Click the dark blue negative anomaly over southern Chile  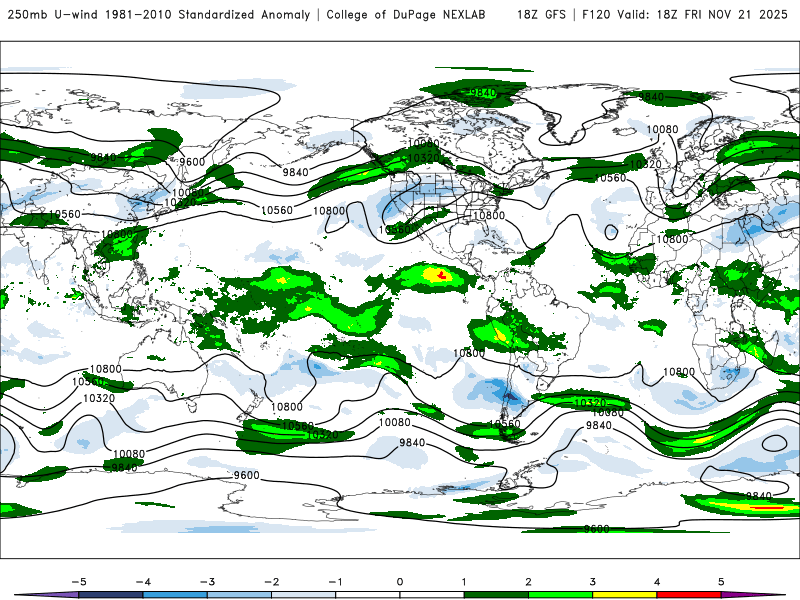(510, 395)
